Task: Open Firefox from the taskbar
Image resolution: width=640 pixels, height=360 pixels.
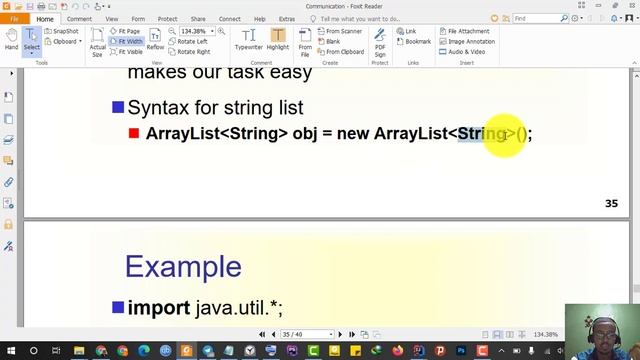Action: 398,351
